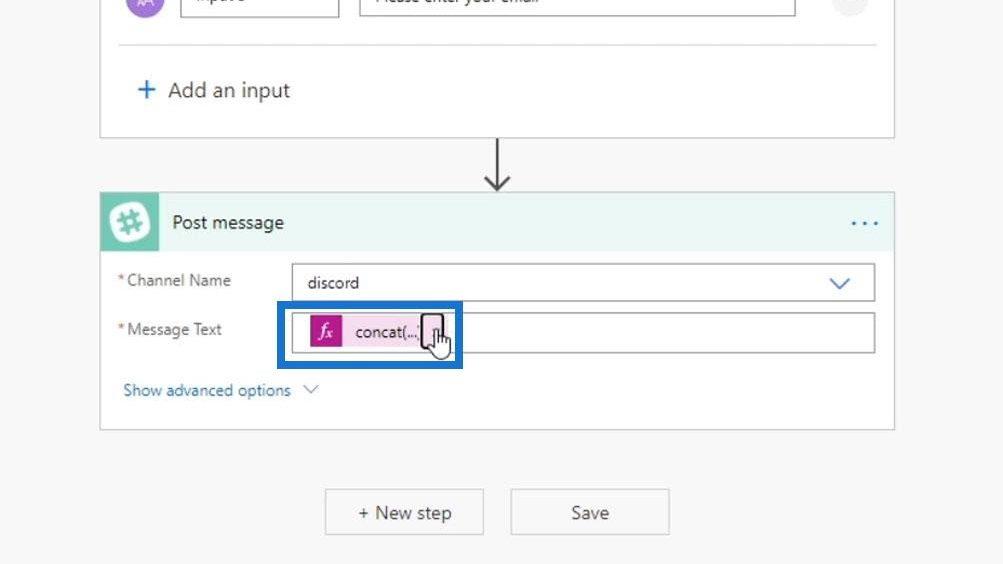The image size is (1003, 564).
Task: Click the purple text-input avatar icon at top
Action: [145, 6]
